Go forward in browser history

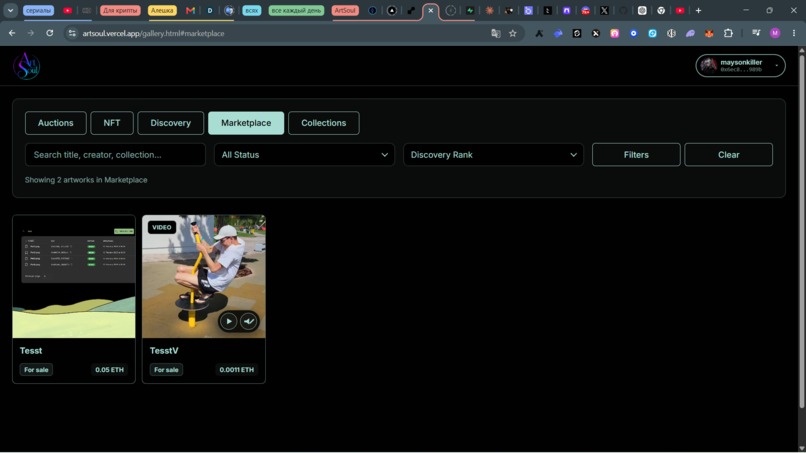coord(31,33)
